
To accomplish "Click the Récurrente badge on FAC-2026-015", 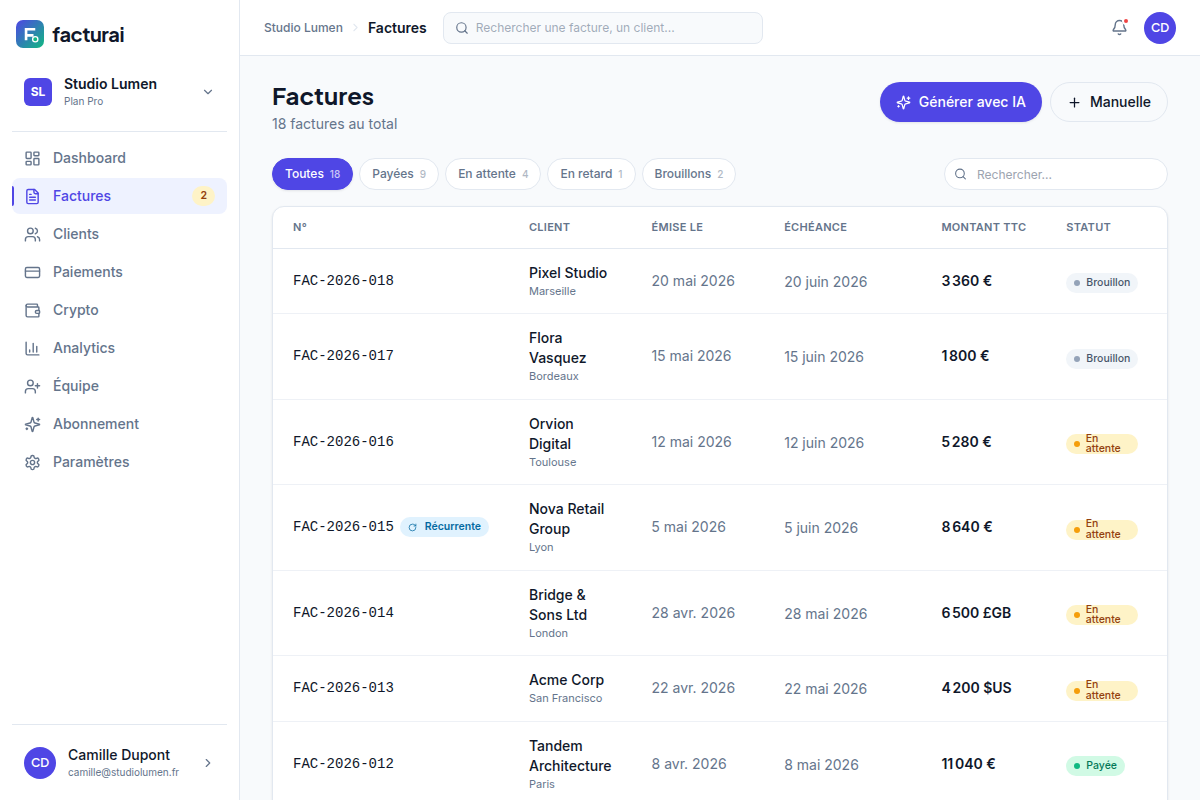I will click(x=444, y=527).
